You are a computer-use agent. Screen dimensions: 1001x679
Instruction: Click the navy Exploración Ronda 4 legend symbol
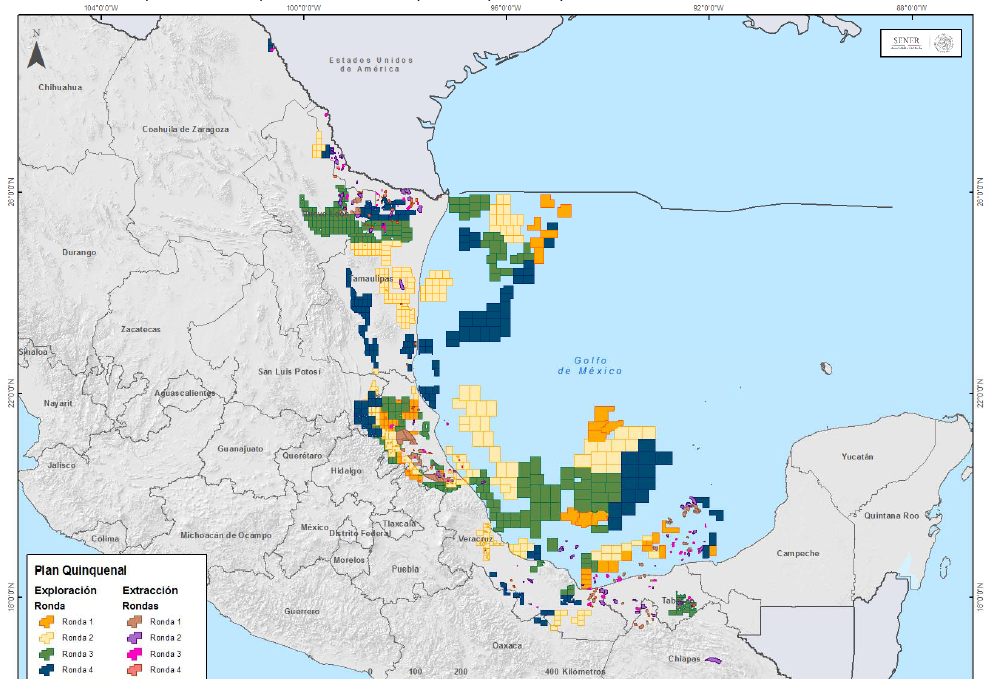point(45,670)
